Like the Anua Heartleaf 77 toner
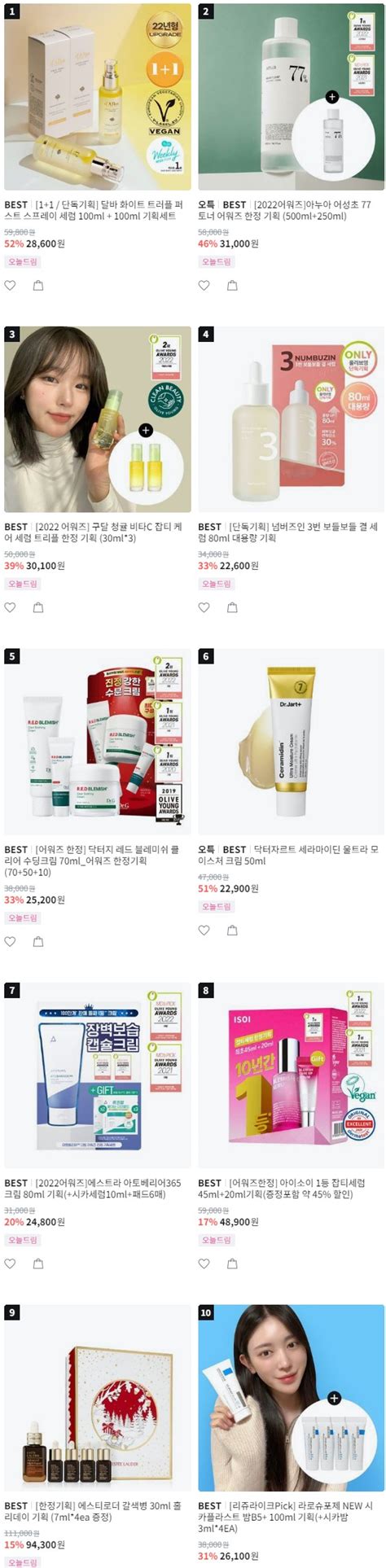 pos(204,286)
